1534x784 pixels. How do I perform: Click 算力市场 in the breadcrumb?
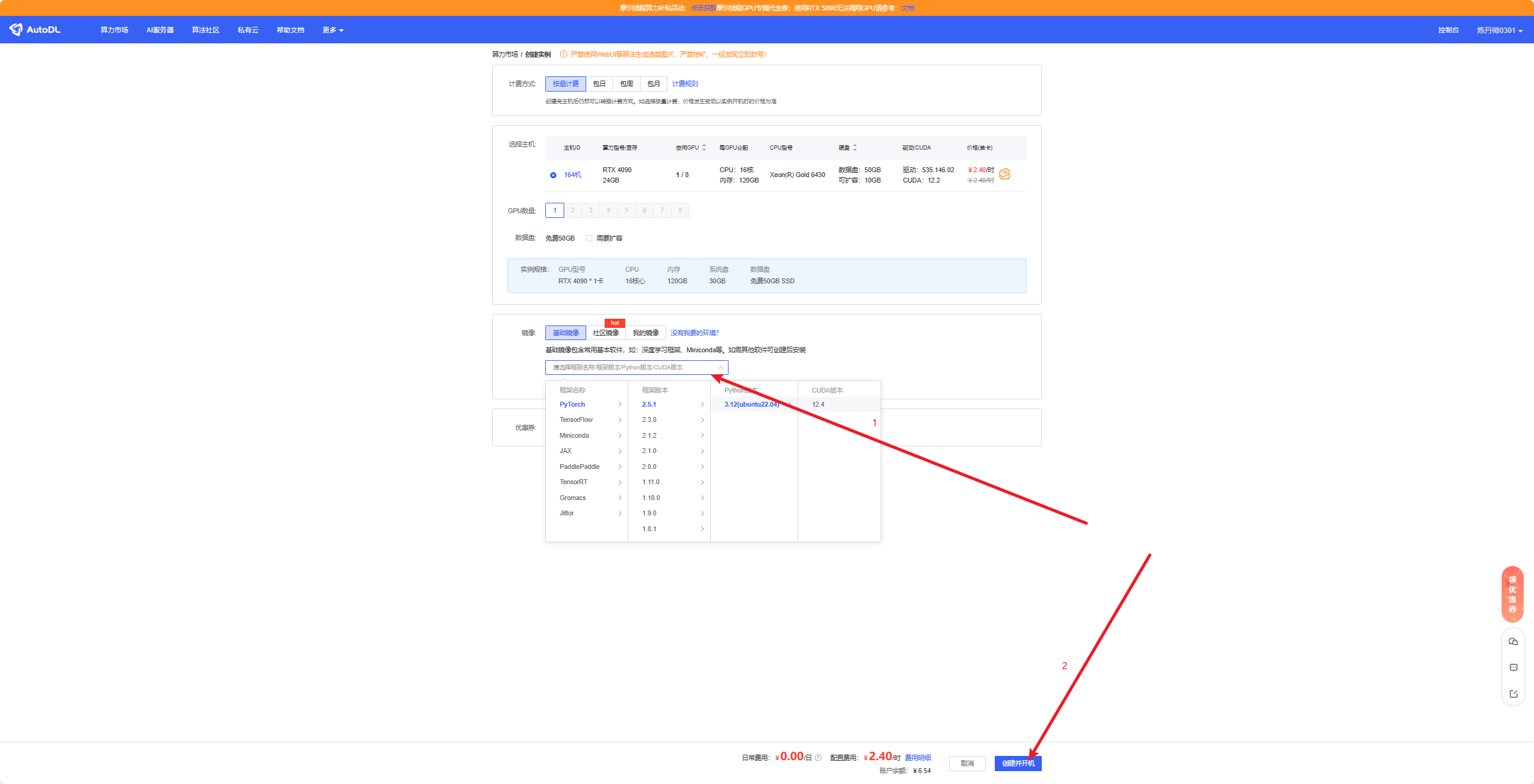tap(505, 54)
